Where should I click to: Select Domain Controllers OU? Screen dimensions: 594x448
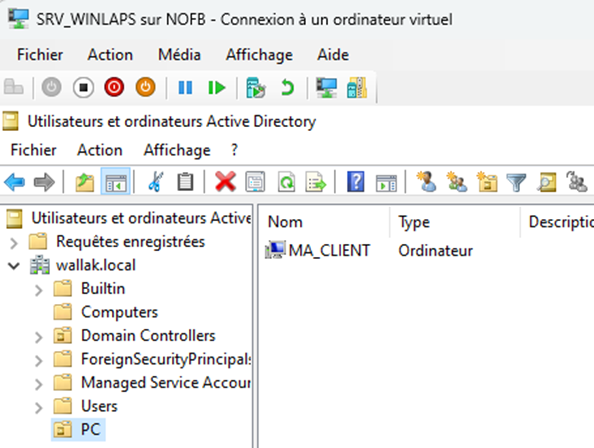tap(148, 336)
